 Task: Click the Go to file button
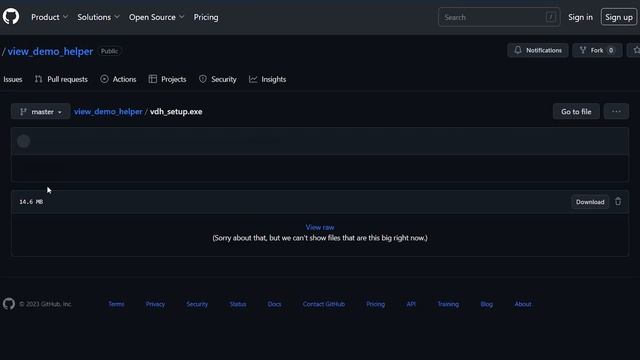tap(576, 111)
